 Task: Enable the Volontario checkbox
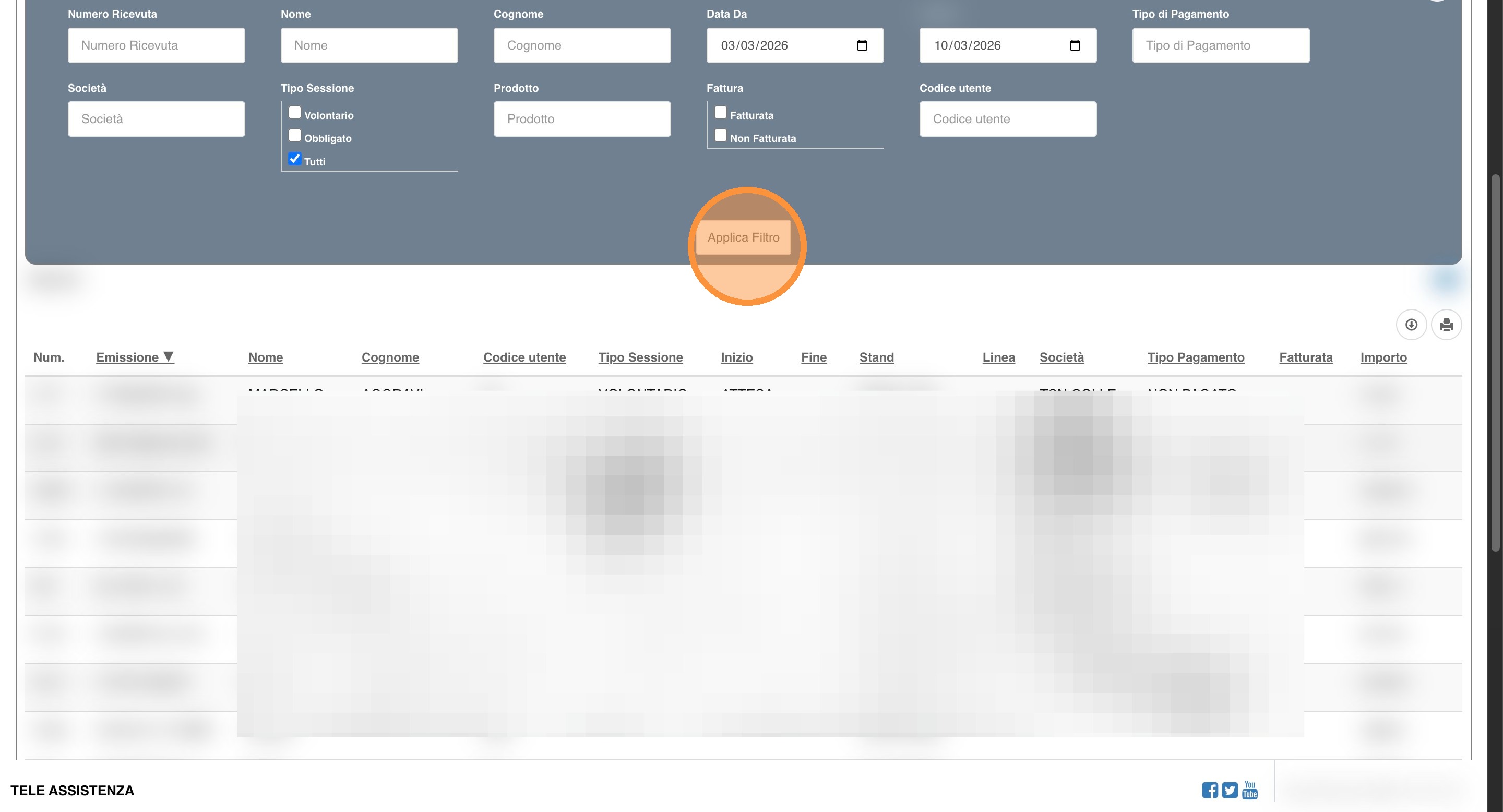point(295,113)
